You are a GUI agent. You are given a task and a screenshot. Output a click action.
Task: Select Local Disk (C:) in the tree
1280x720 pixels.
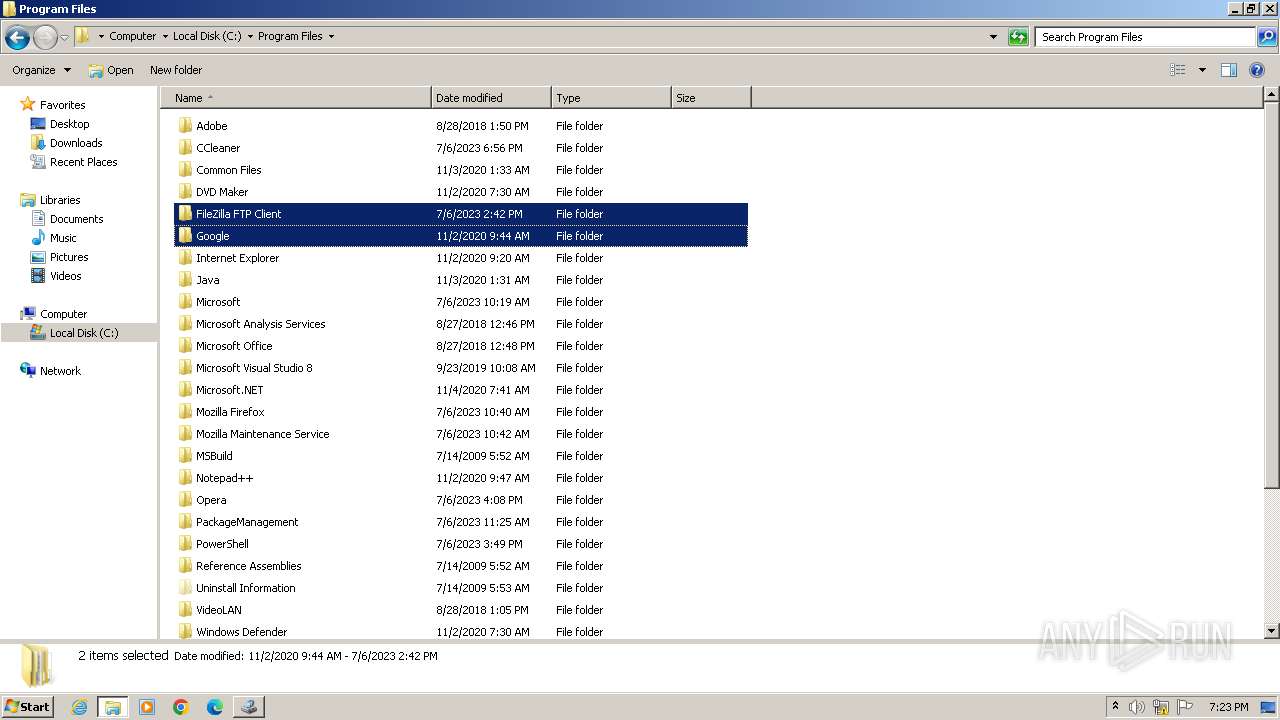point(84,333)
